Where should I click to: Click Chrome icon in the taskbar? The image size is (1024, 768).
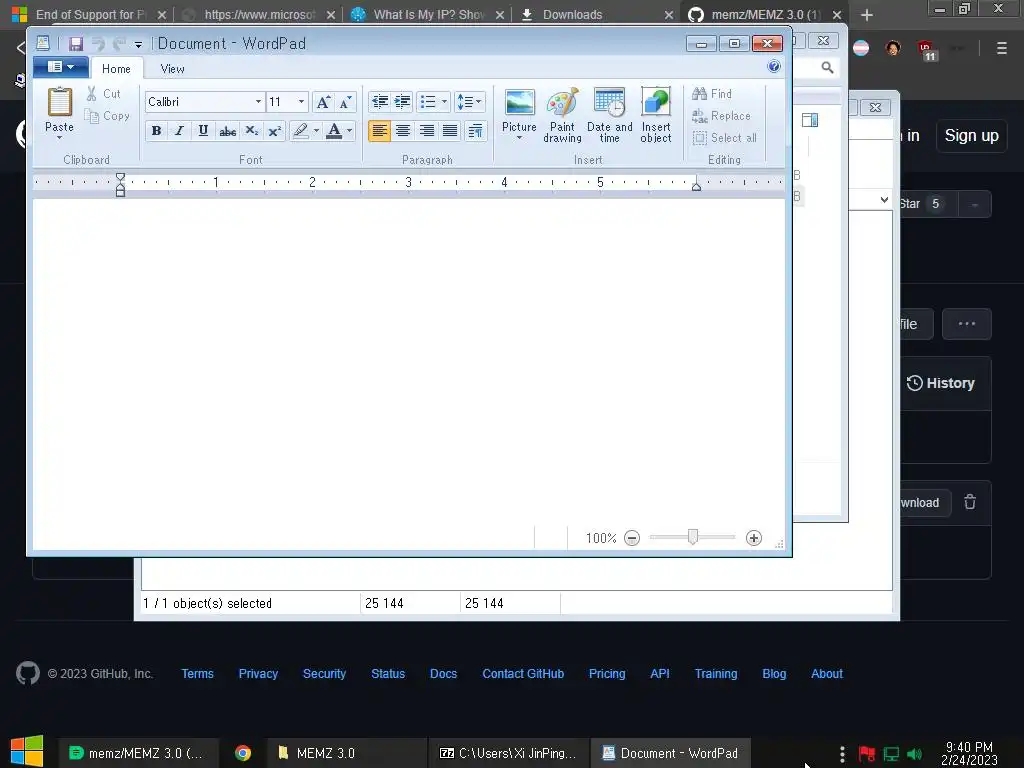243,753
